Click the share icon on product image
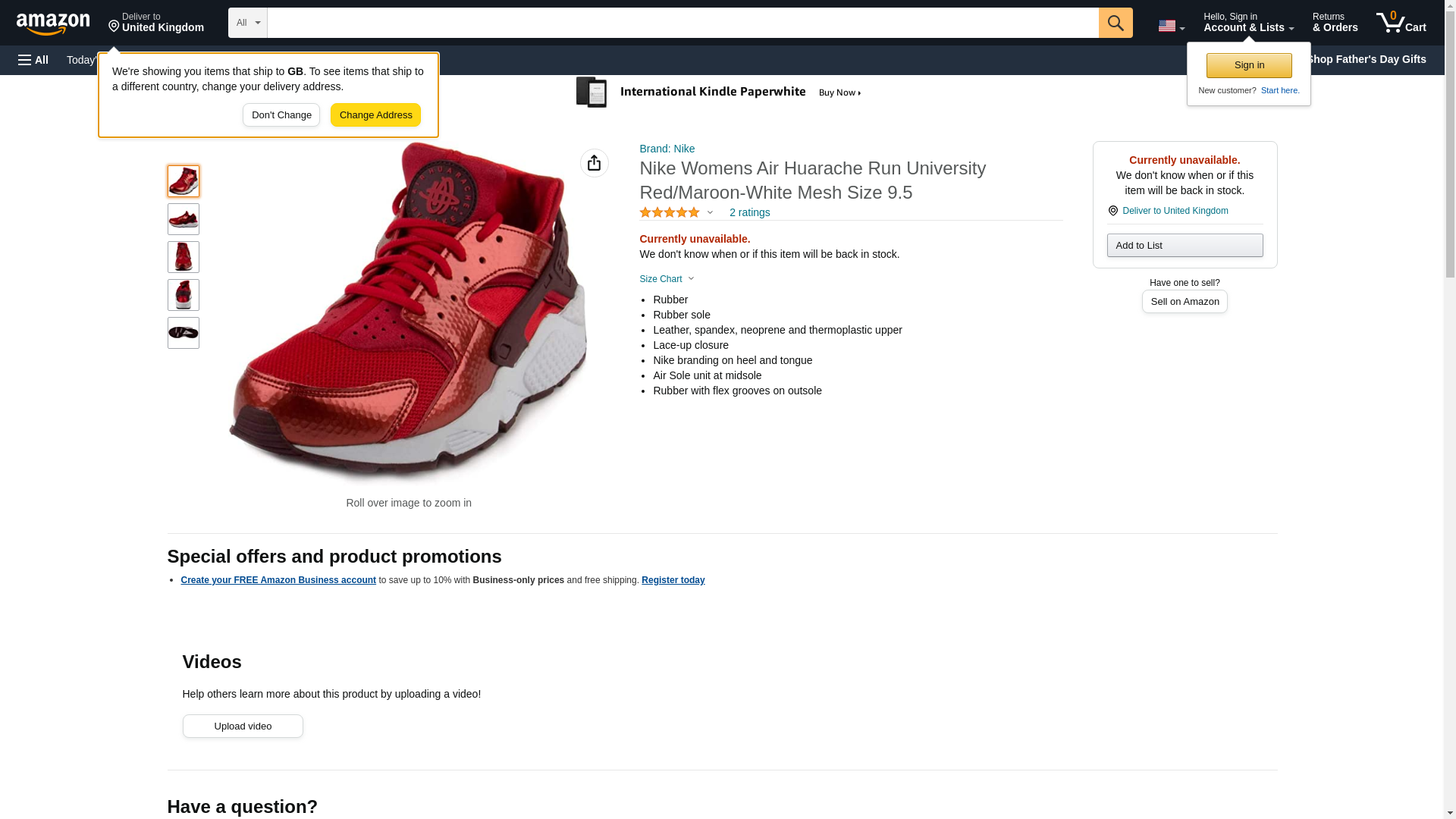 [594, 163]
